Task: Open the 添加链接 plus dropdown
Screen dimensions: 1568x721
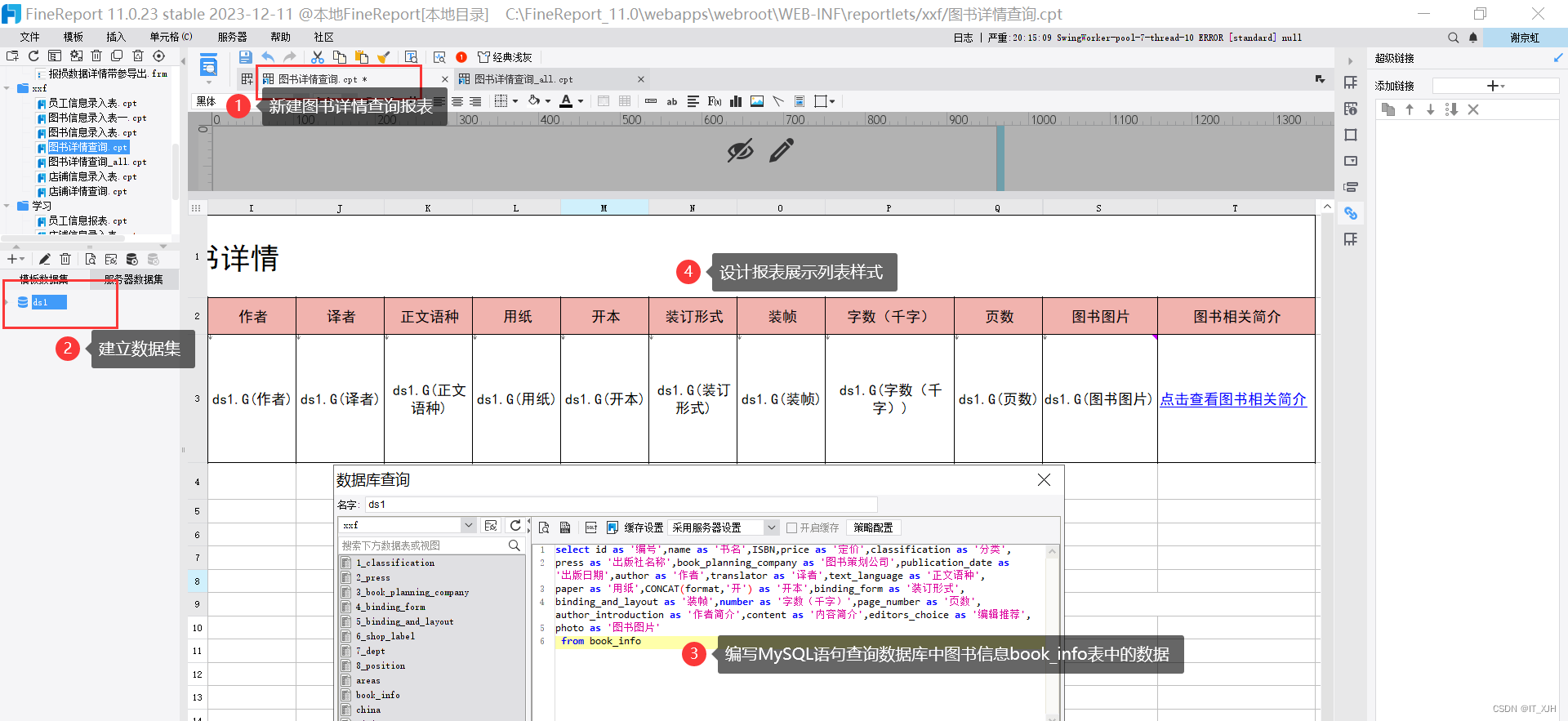Action: tap(1495, 86)
